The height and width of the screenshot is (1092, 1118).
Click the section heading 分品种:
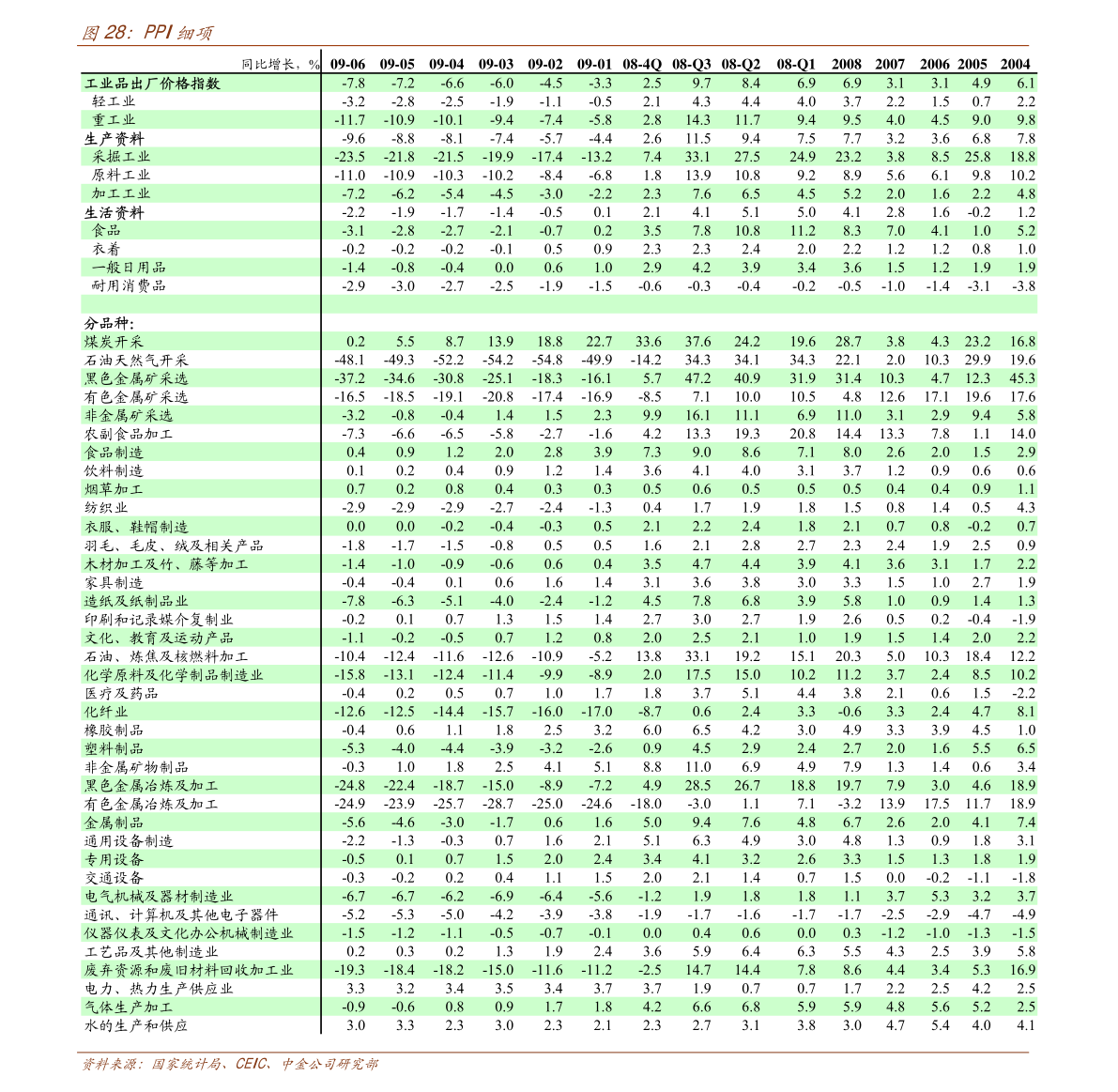point(109,324)
